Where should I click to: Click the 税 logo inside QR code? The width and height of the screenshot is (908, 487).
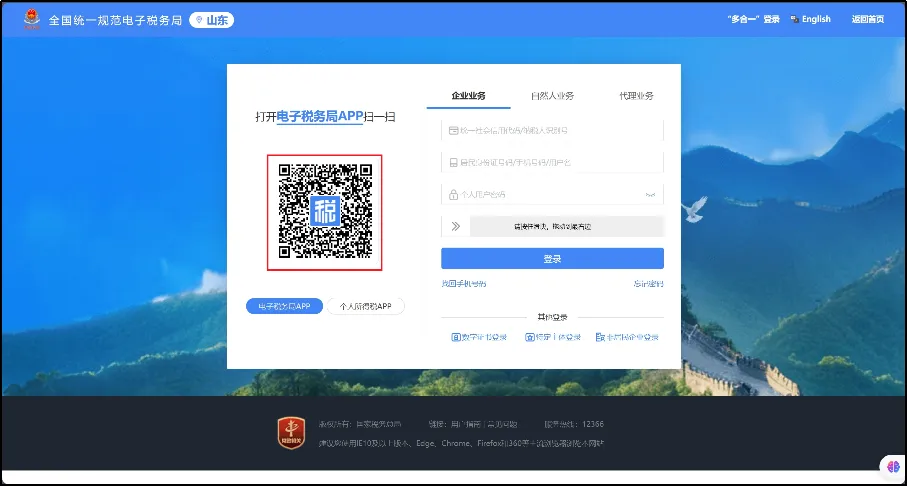point(324,211)
